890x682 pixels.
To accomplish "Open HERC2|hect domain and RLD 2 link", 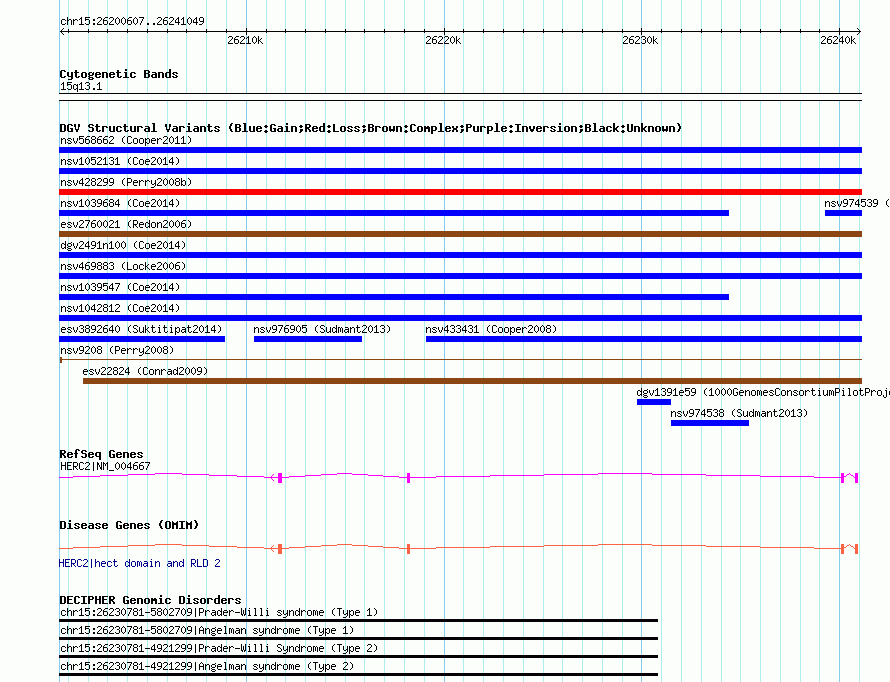I will pyautogui.click(x=140, y=563).
